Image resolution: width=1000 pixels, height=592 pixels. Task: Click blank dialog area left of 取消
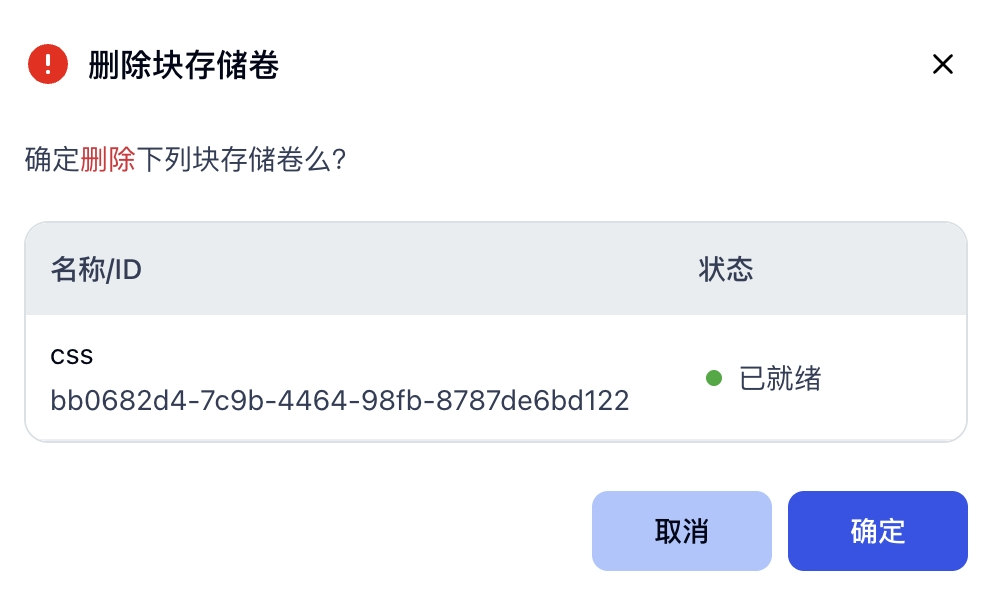coord(300,531)
